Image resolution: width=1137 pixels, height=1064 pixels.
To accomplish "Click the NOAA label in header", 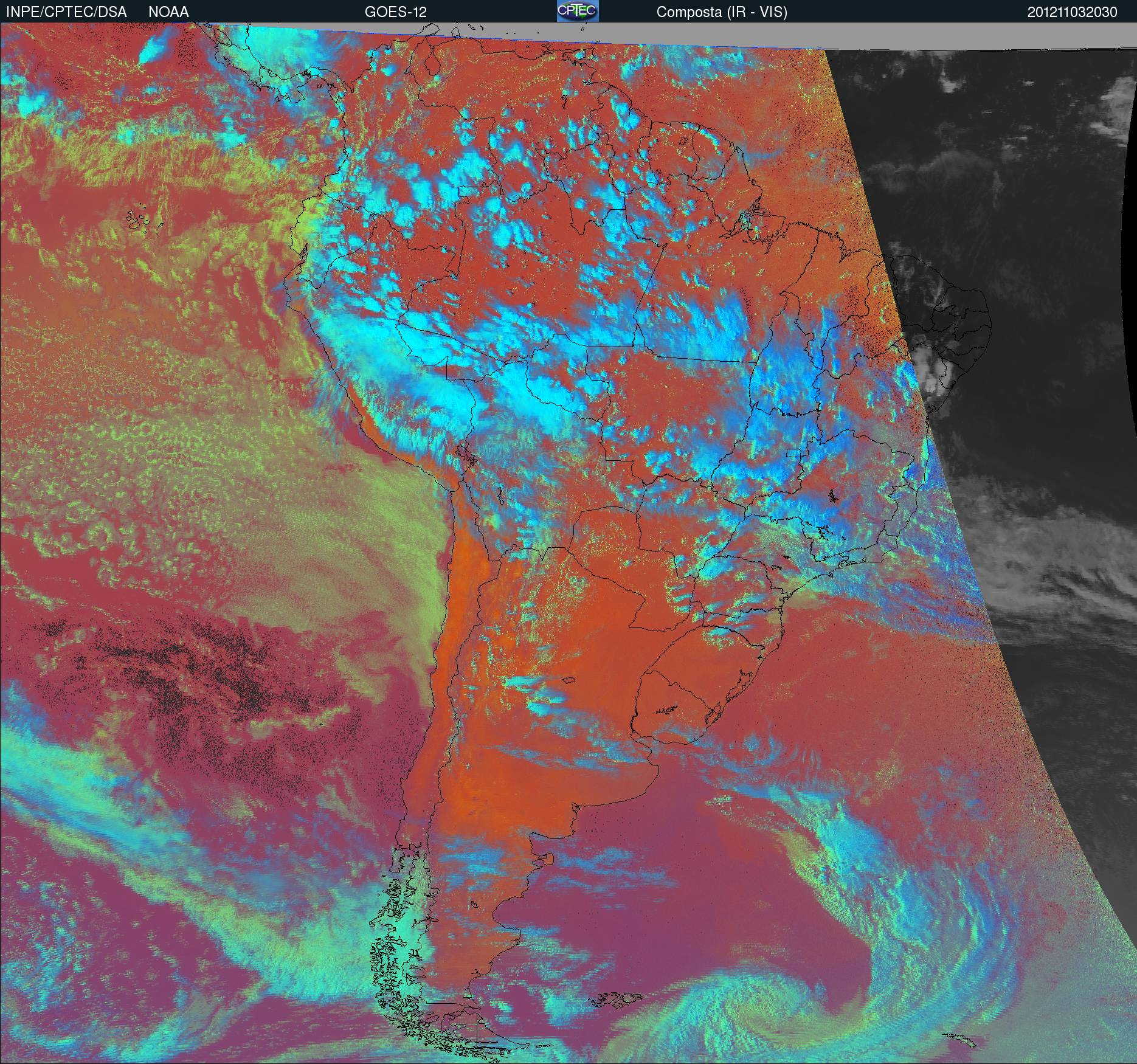I will (168, 12).
